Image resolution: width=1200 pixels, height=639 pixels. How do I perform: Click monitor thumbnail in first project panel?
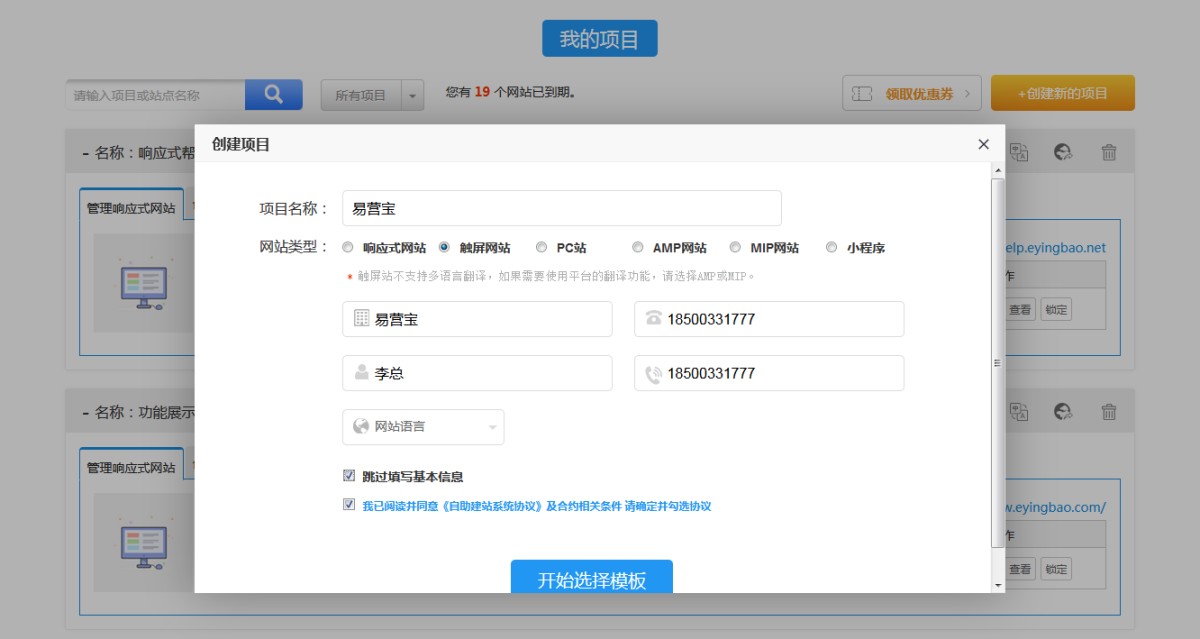coord(142,285)
